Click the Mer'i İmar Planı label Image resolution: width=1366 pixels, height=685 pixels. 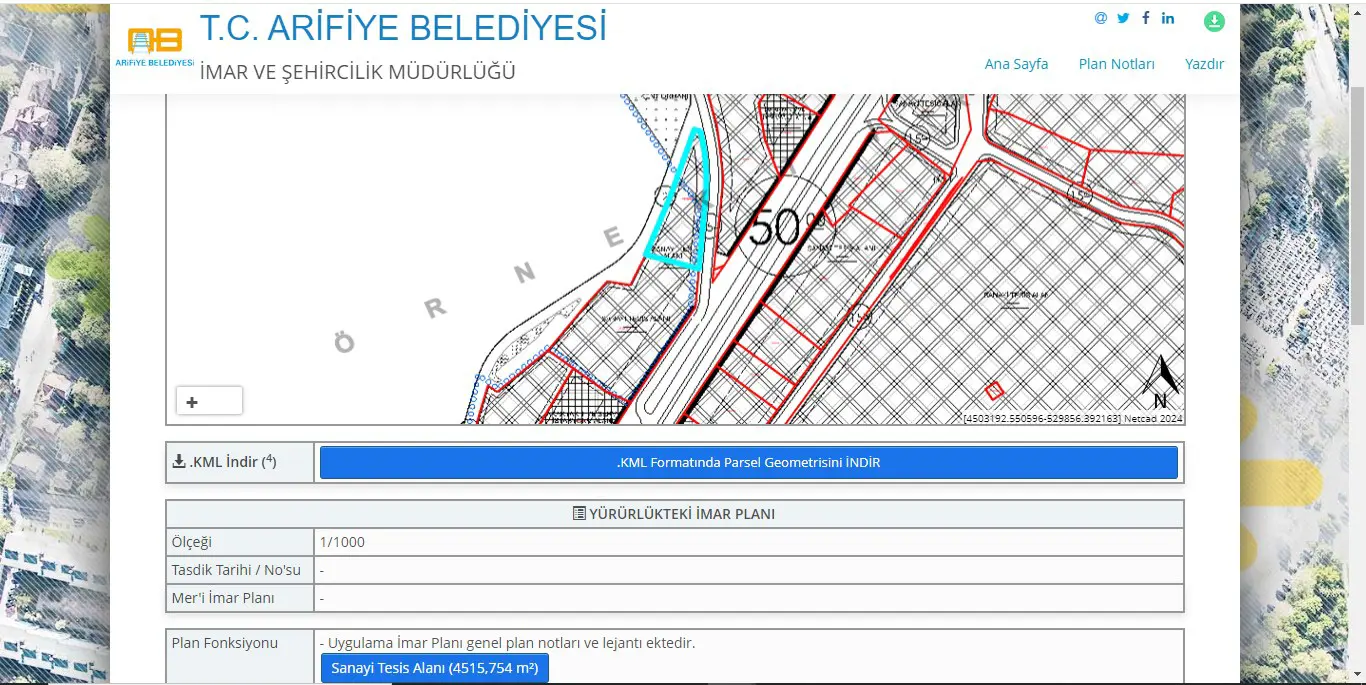click(223, 598)
